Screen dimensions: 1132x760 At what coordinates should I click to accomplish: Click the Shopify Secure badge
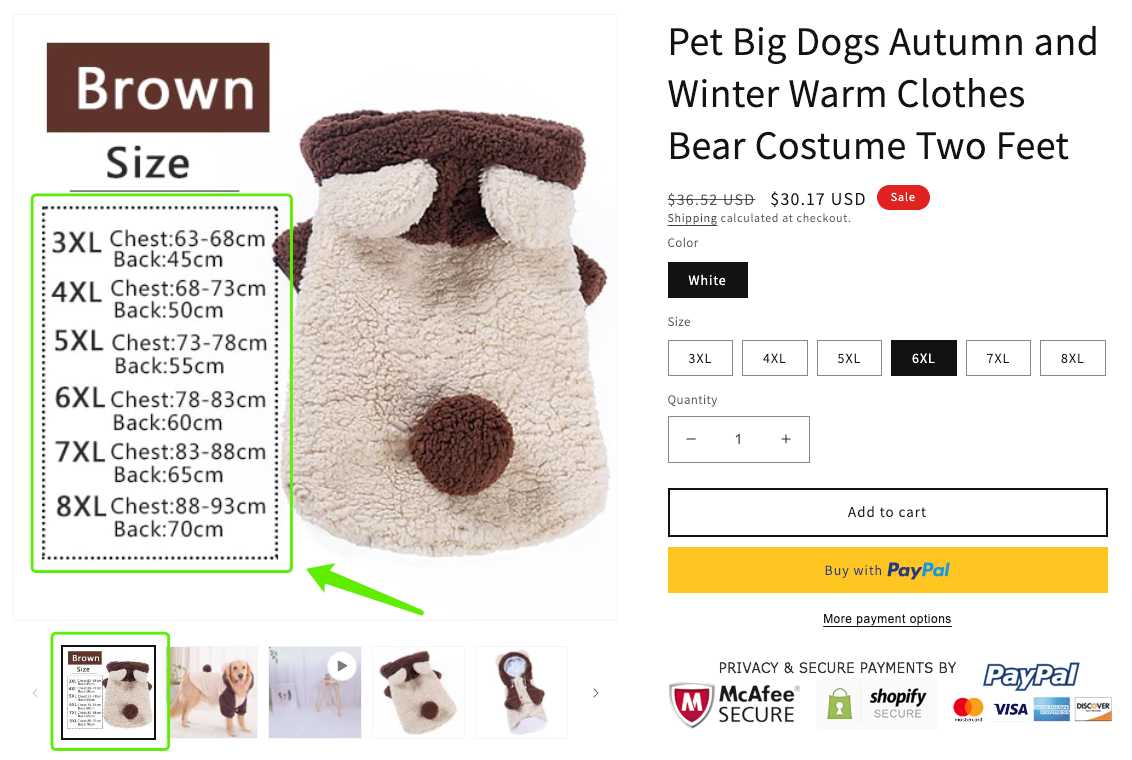(x=878, y=704)
